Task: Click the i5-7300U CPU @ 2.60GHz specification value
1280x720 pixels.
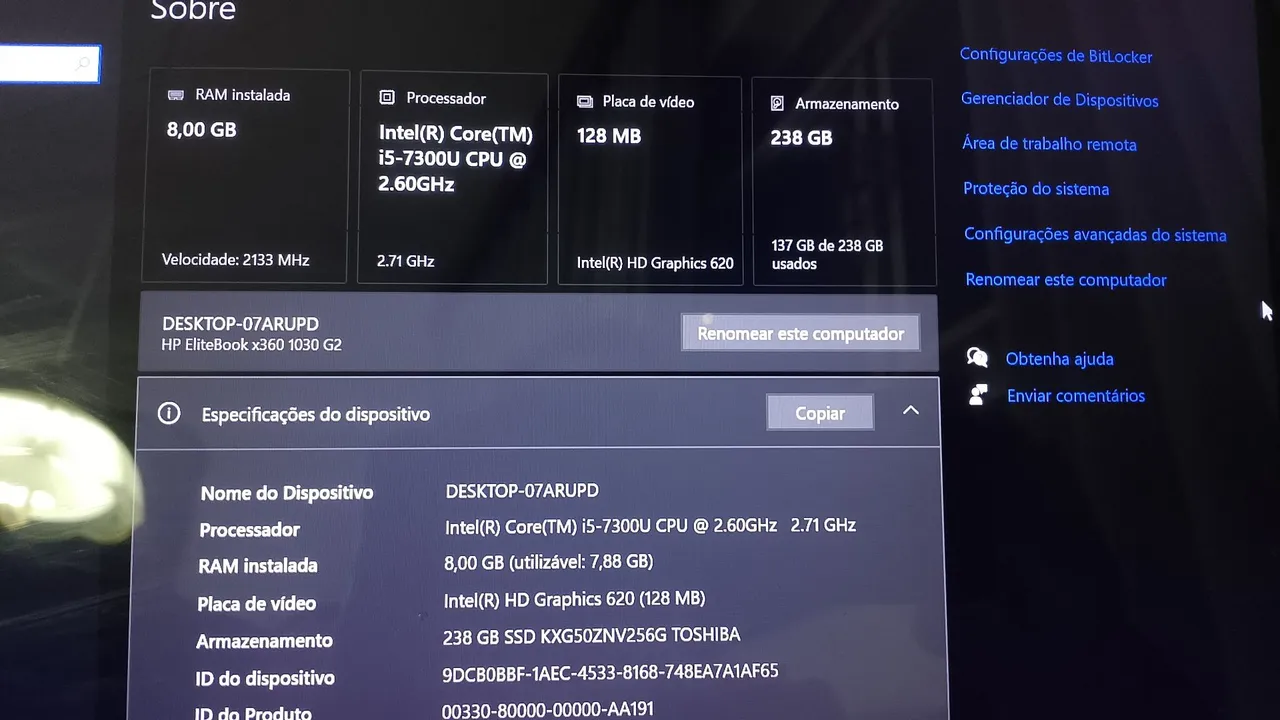Action: [650, 526]
